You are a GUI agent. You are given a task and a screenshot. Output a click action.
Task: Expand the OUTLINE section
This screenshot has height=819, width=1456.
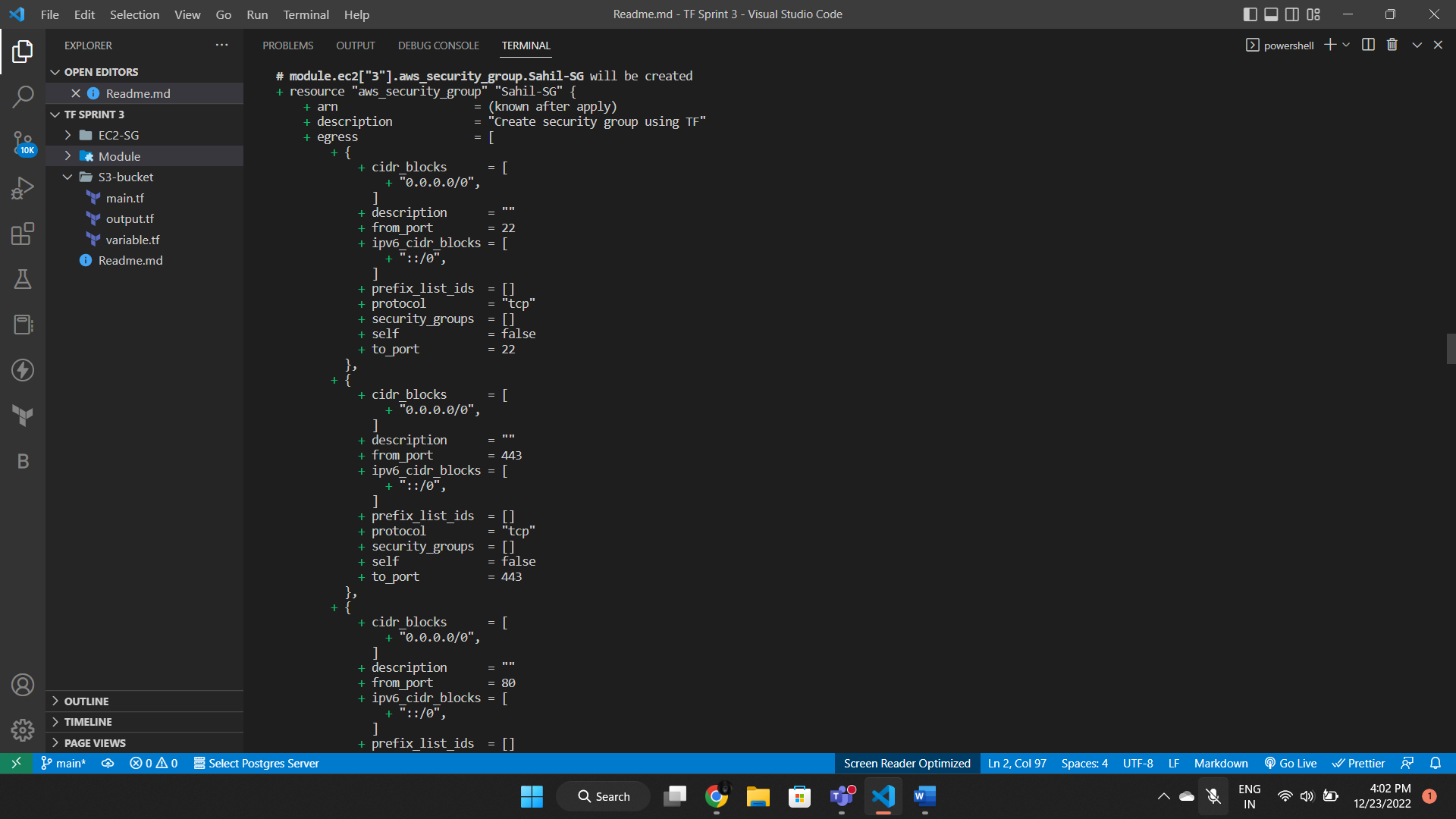[144, 701]
